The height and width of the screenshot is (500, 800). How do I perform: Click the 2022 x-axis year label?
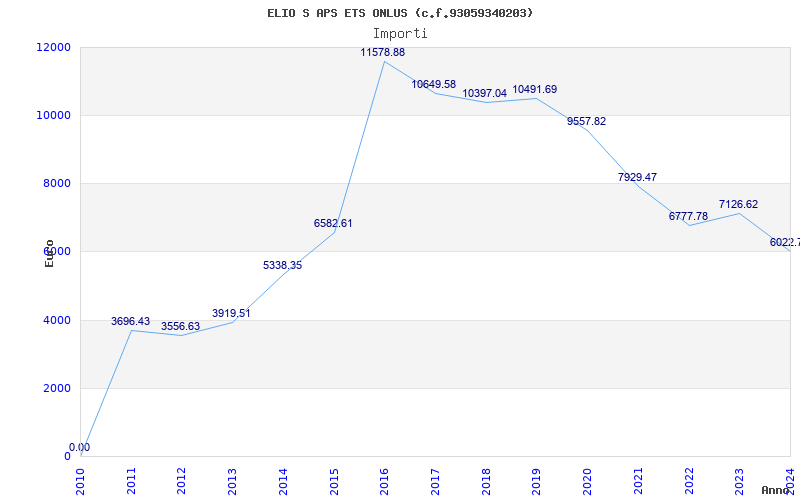pos(689,481)
